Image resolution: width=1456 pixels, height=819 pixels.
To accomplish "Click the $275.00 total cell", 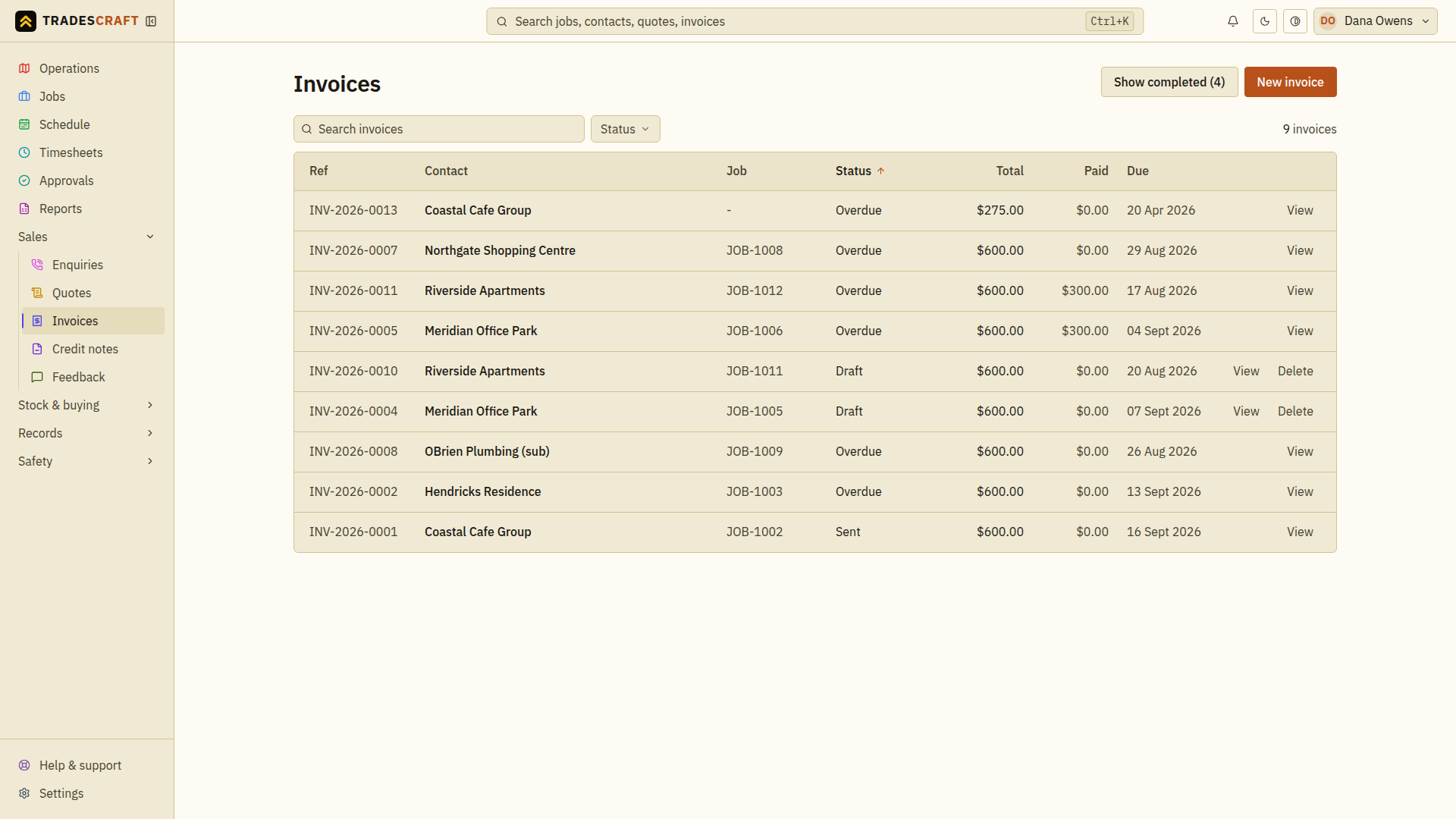I will 999,210.
